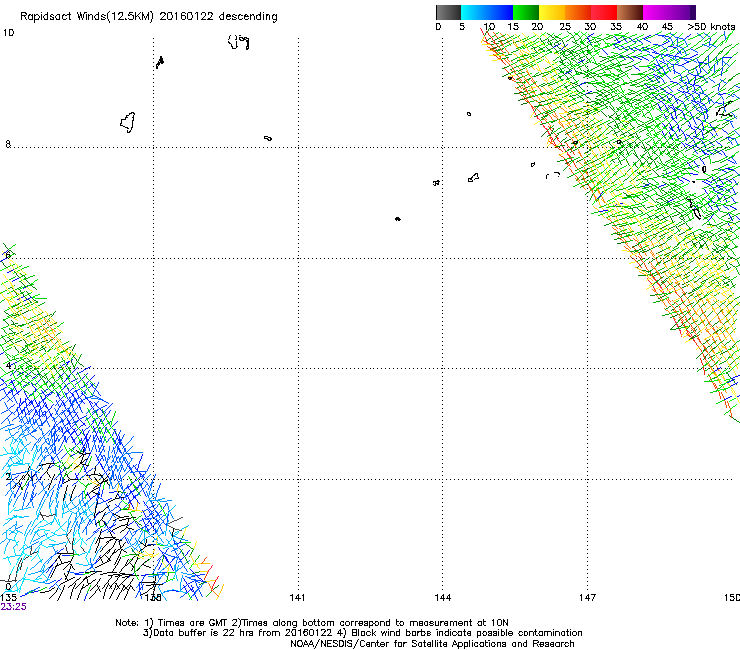Click the brown 35-40 knots legend color

coord(630,12)
